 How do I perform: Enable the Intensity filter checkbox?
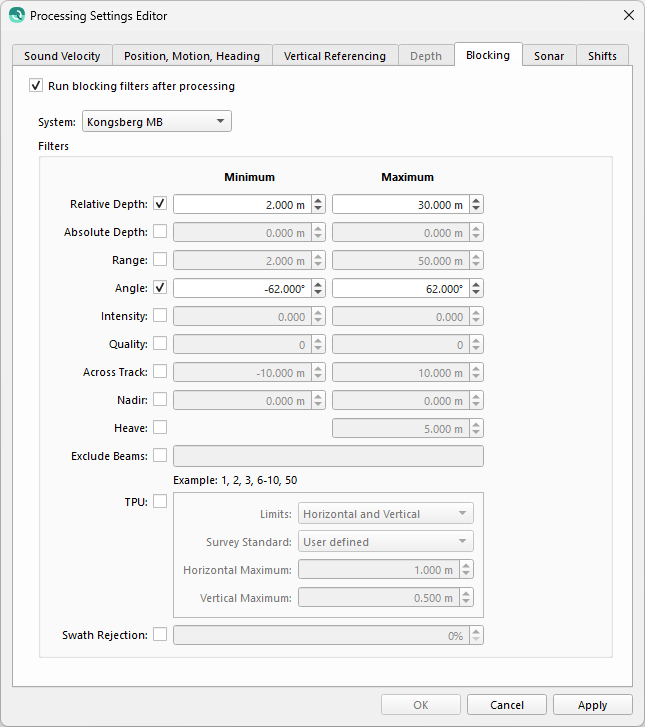(160, 316)
